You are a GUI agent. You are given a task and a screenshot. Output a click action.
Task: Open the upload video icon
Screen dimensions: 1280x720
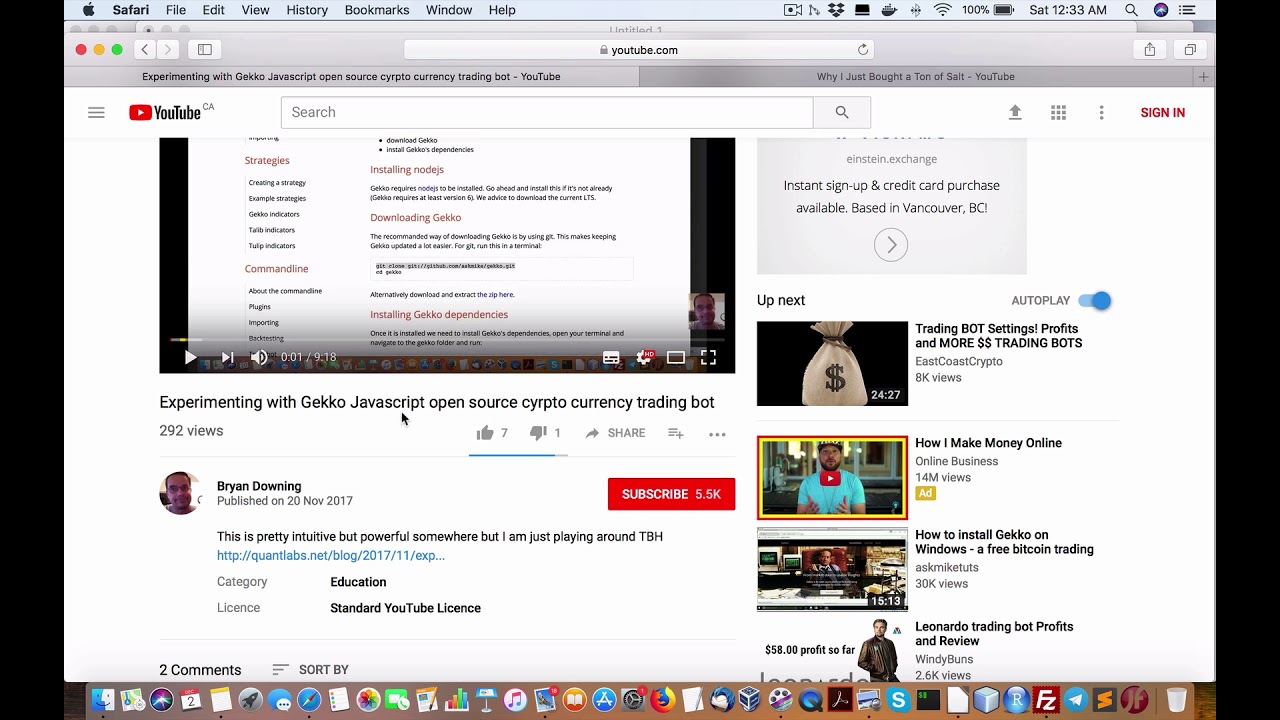pyautogui.click(x=1015, y=113)
